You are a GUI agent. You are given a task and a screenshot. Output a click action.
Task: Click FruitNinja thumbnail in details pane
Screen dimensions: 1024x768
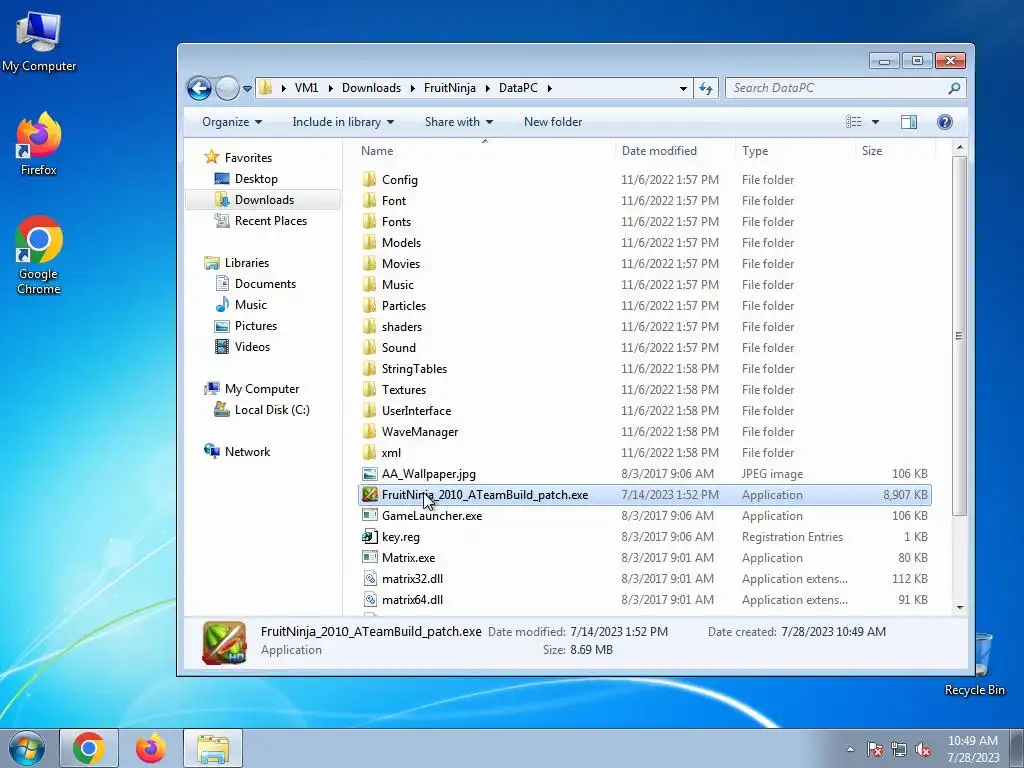pyautogui.click(x=224, y=643)
